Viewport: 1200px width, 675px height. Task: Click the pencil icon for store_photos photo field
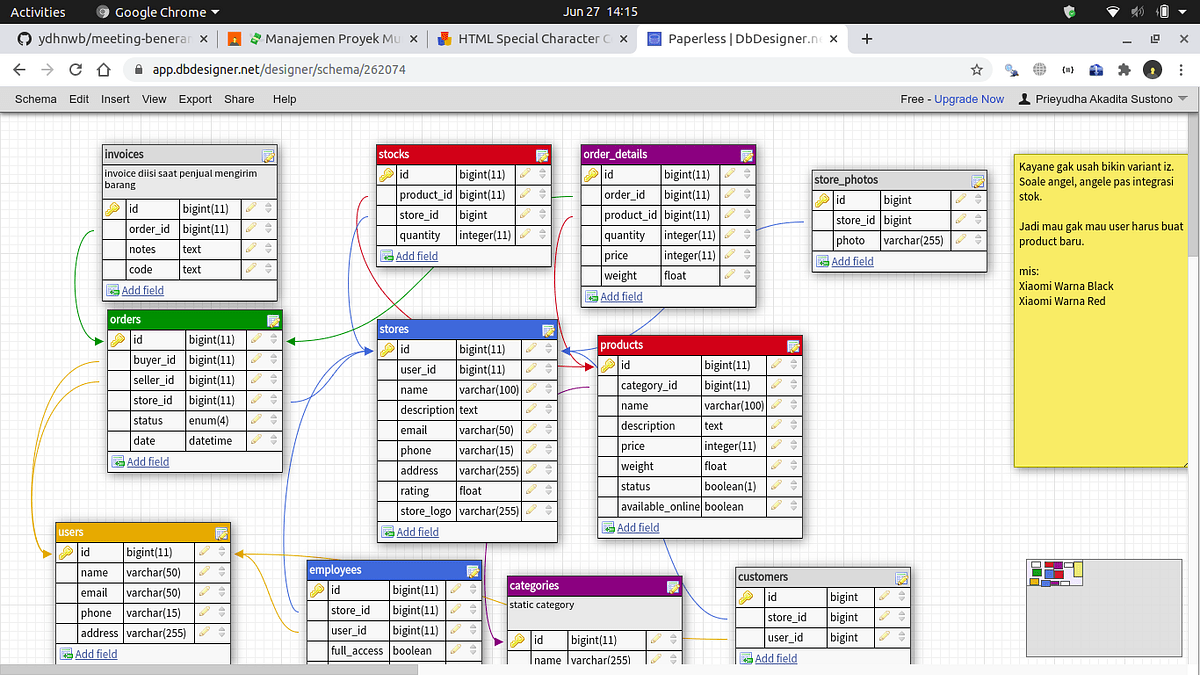(x=961, y=241)
